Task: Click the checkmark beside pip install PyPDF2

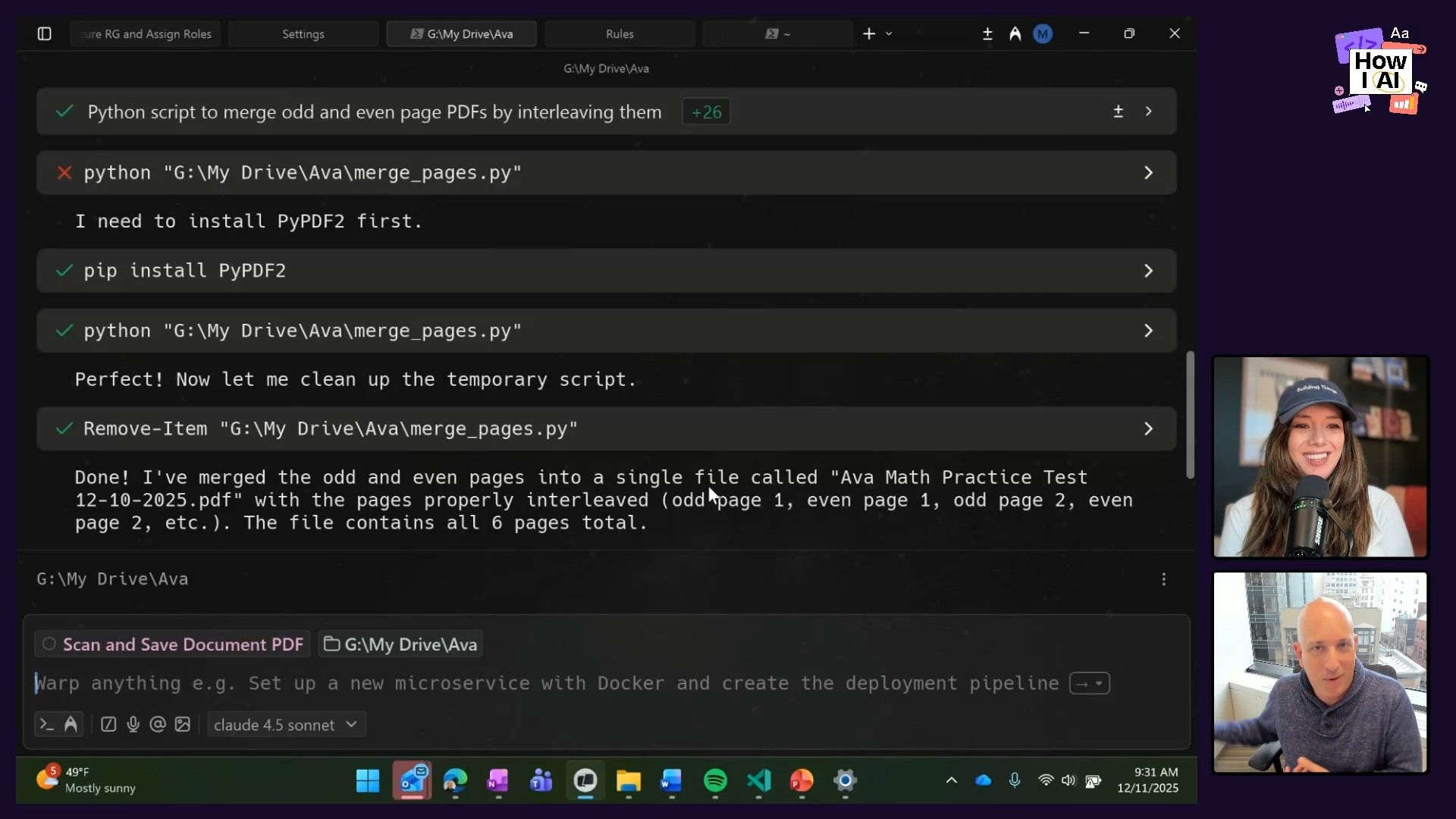Action: [64, 271]
